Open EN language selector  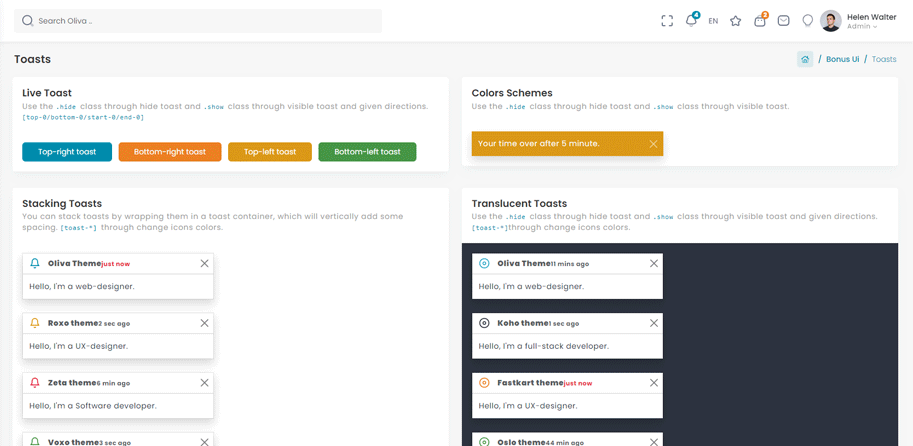[x=713, y=21]
